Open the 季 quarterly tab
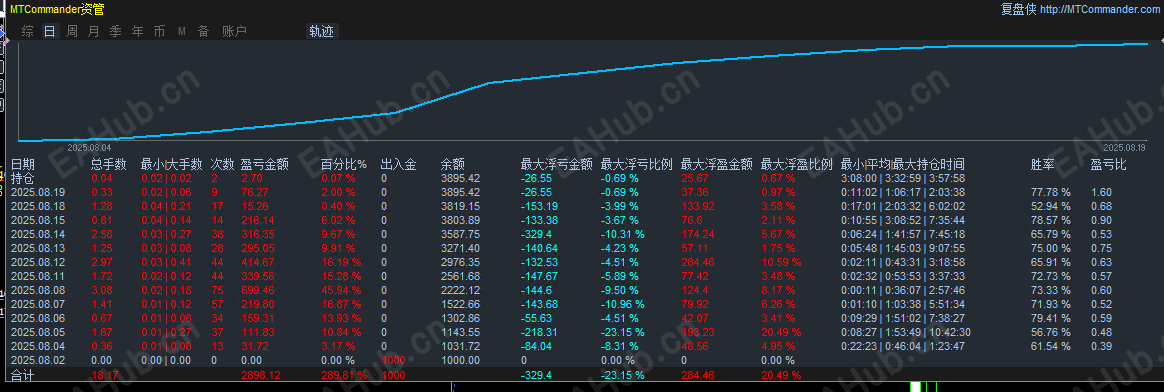This screenshot has height=392, width=1164. pyautogui.click(x=116, y=31)
